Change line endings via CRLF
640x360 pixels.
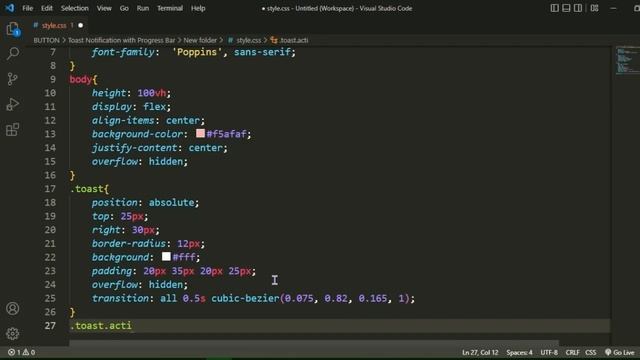tap(572, 352)
